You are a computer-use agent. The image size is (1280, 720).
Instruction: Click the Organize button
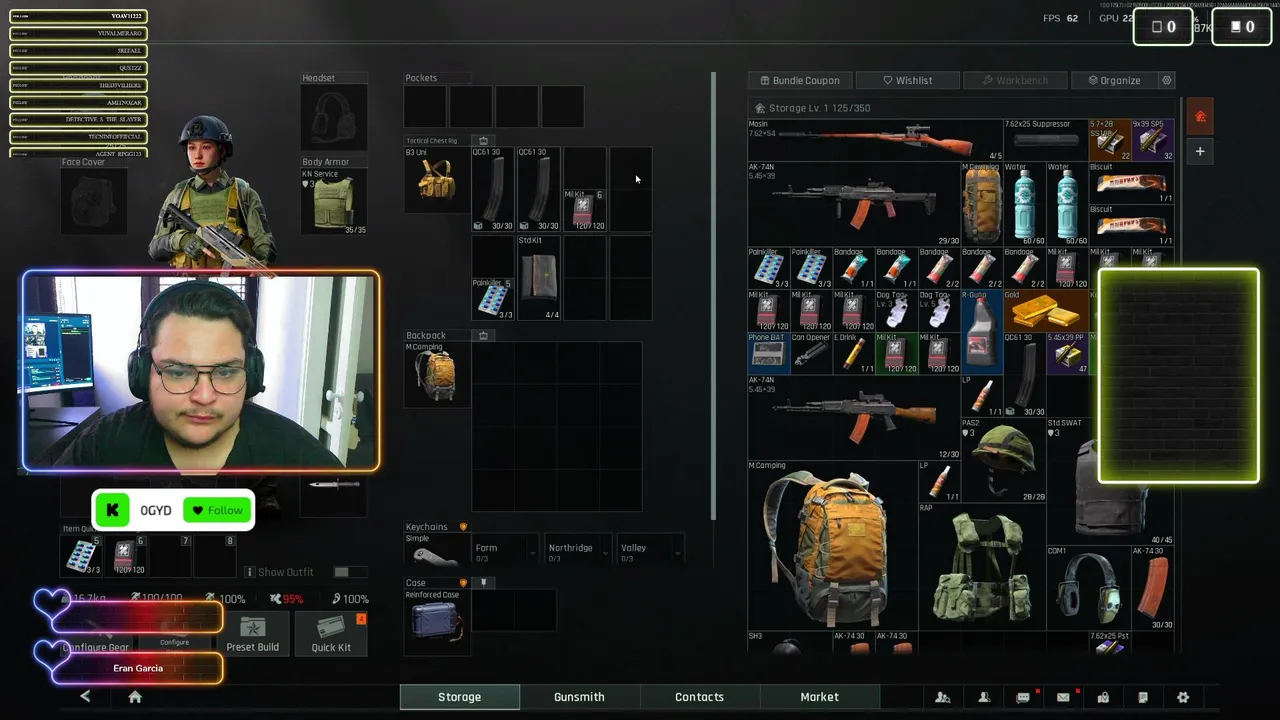pyautogui.click(x=1113, y=80)
